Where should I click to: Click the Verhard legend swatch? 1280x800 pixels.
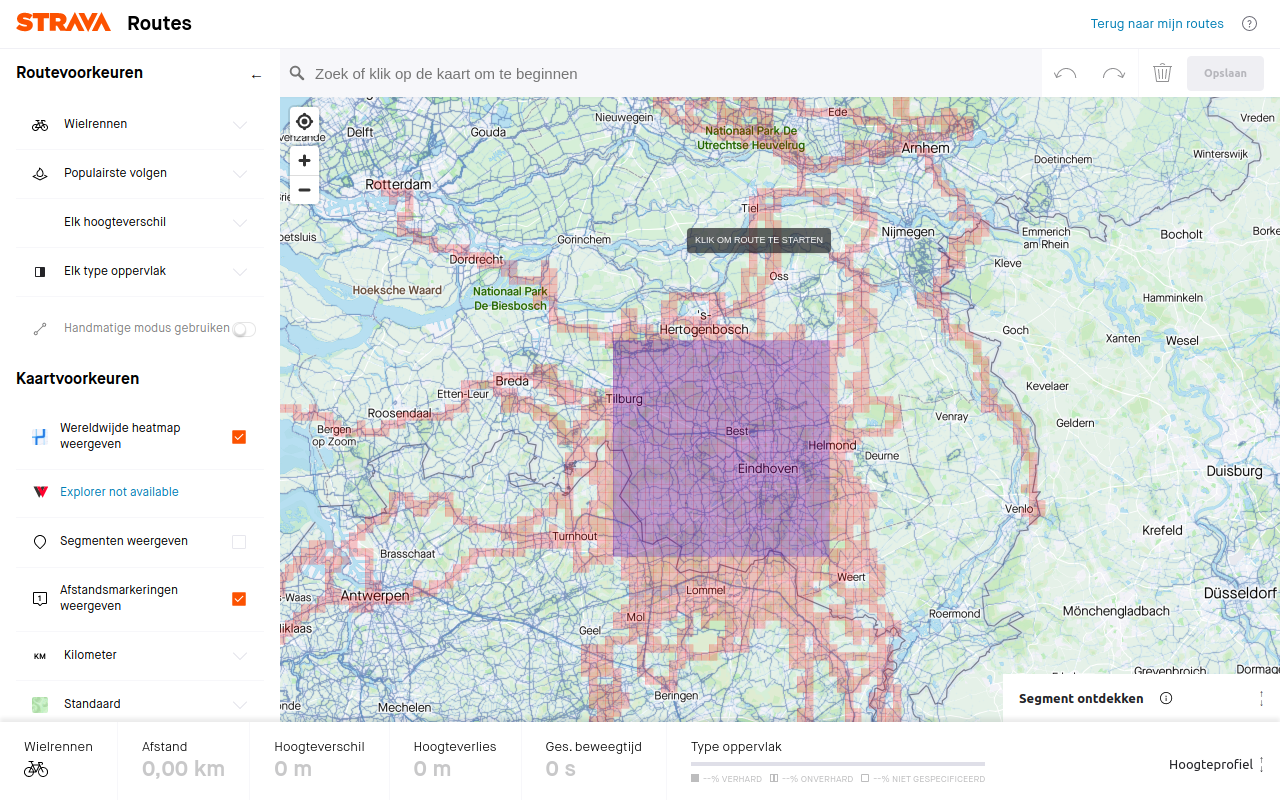coord(695,779)
